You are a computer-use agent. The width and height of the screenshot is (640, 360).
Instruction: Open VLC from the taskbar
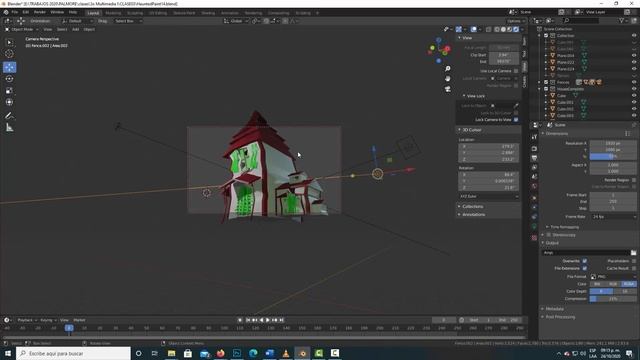point(286,353)
